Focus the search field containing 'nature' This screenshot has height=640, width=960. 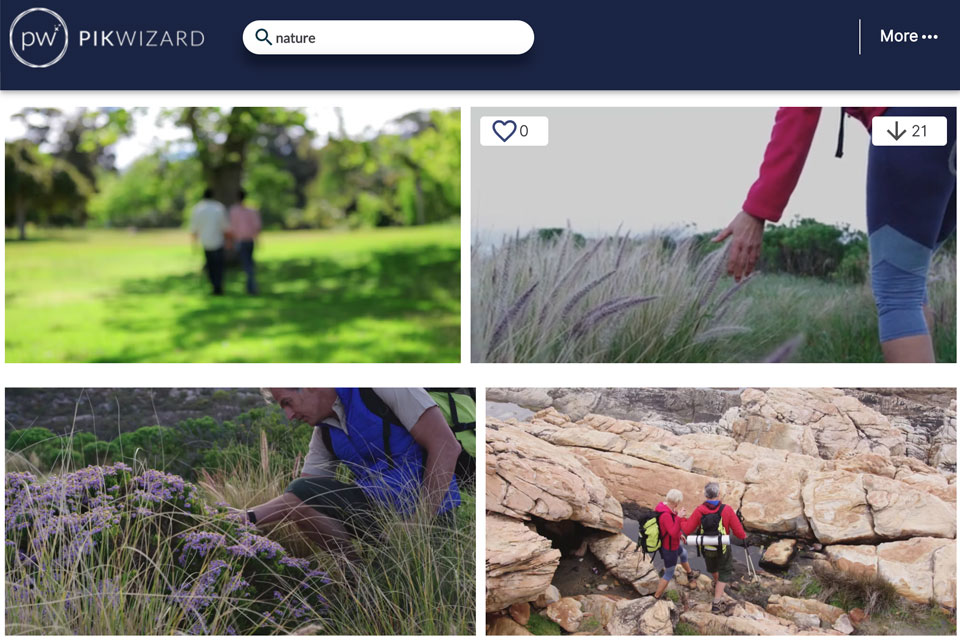pyautogui.click(x=388, y=37)
